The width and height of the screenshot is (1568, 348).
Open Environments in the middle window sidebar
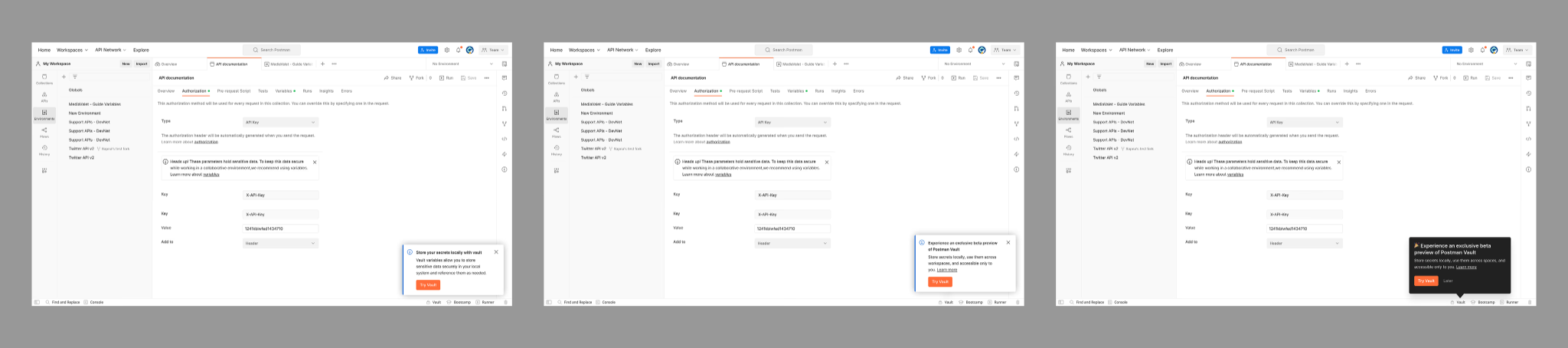pyautogui.click(x=557, y=115)
